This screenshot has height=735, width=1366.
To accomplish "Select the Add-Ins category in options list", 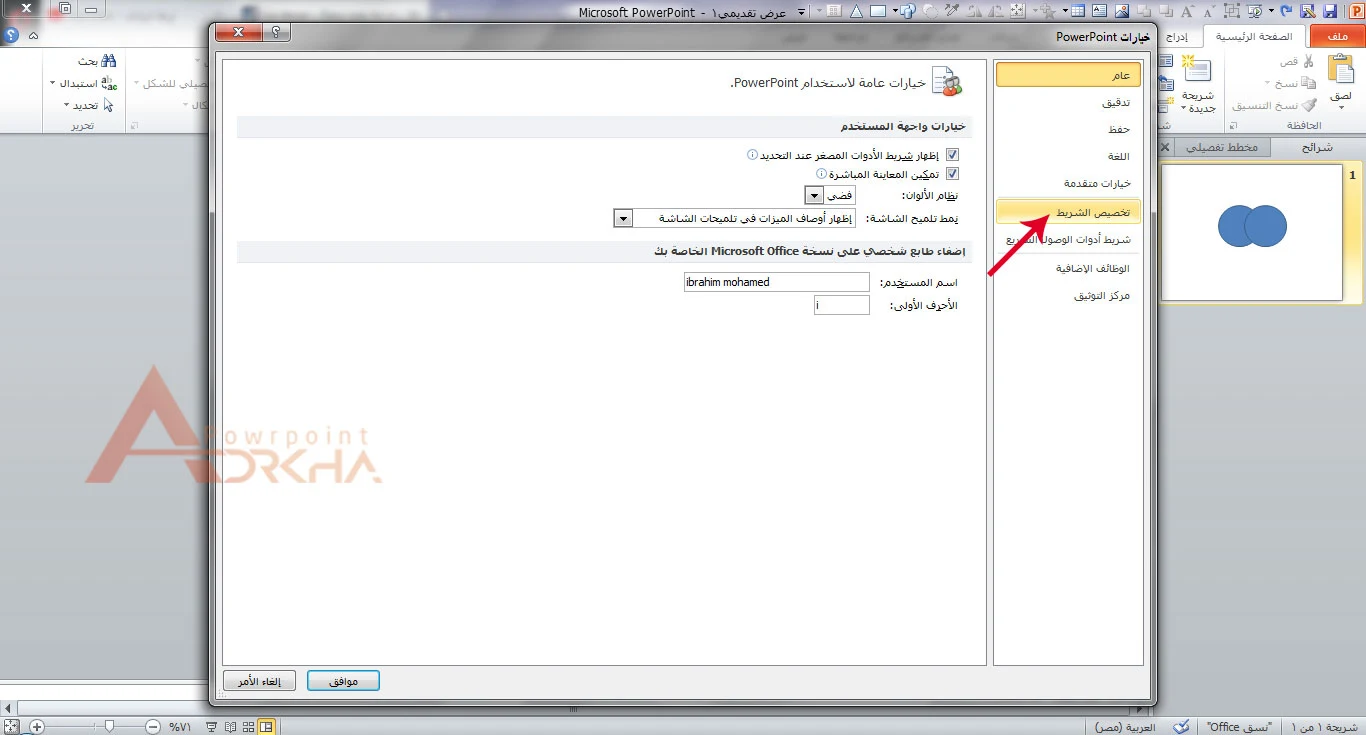I will click(1068, 269).
